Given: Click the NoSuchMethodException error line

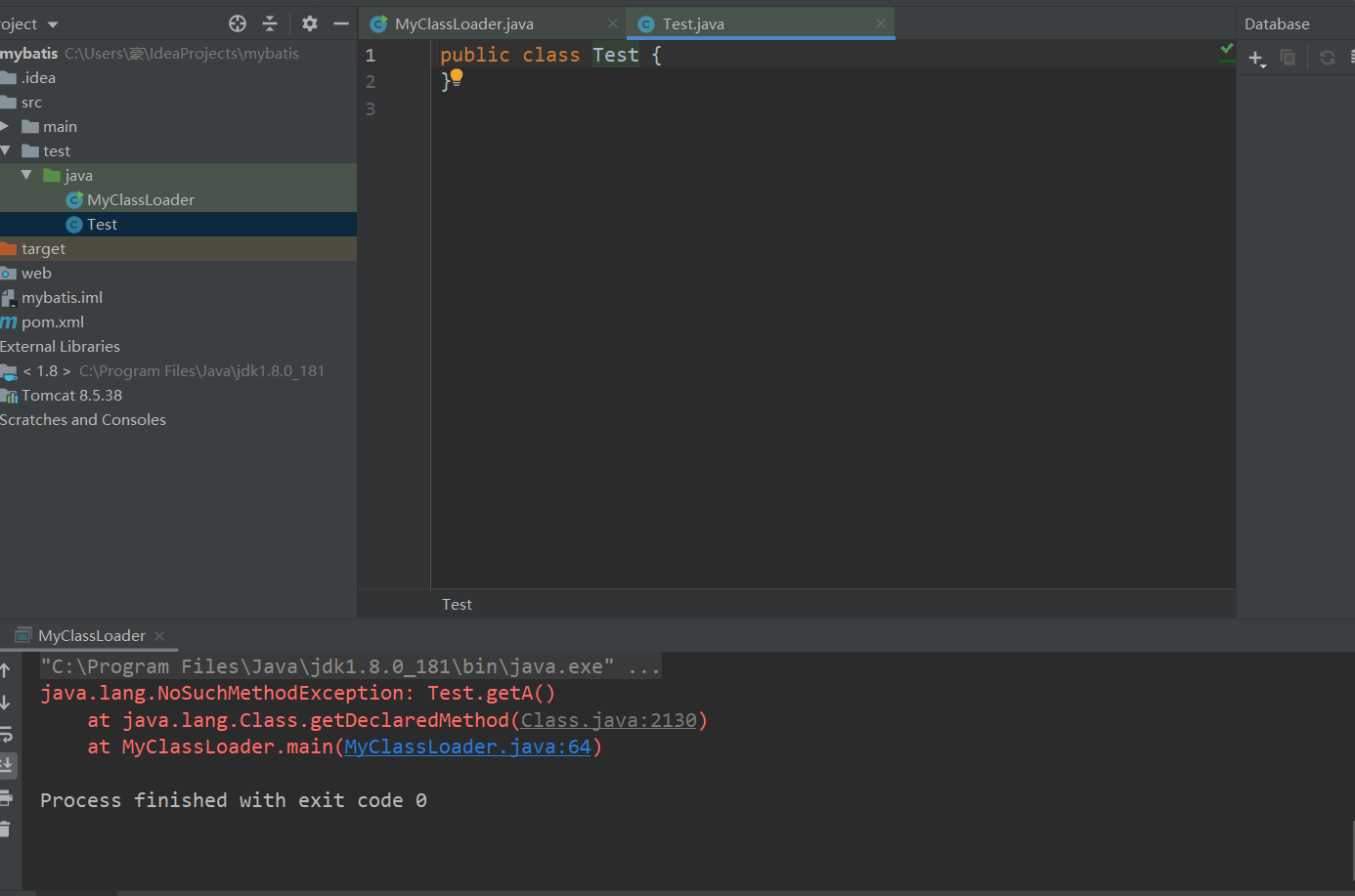Looking at the screenshot, I should pos(297,693).
